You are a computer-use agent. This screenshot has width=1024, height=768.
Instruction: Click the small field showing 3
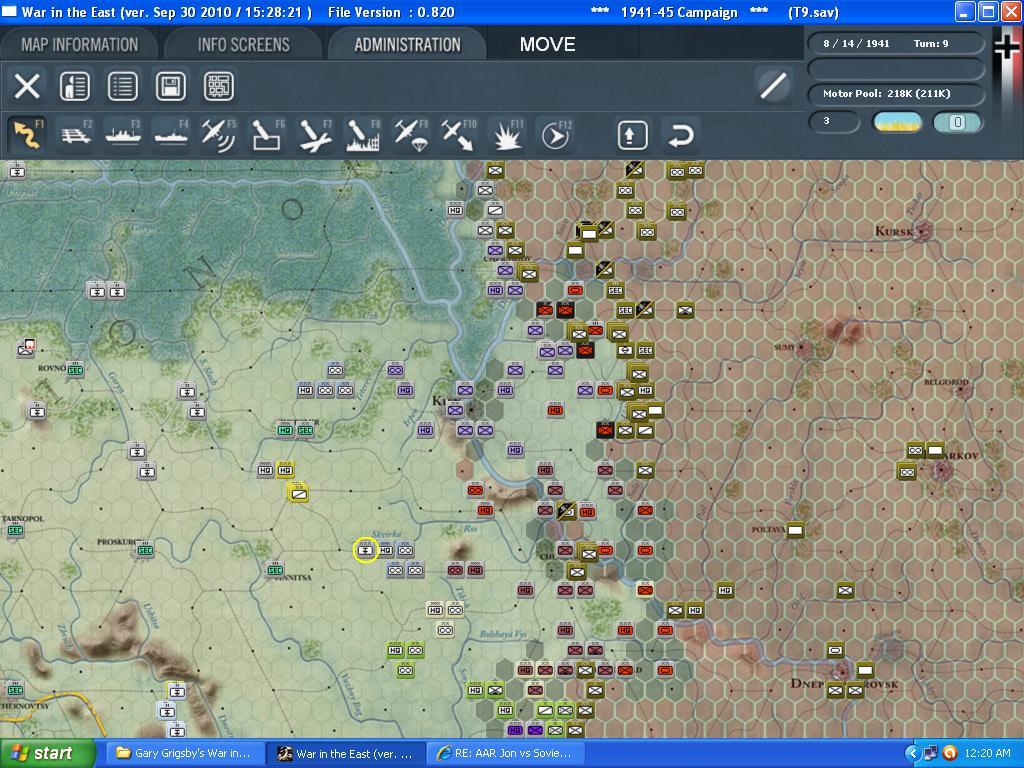[834, 122]
